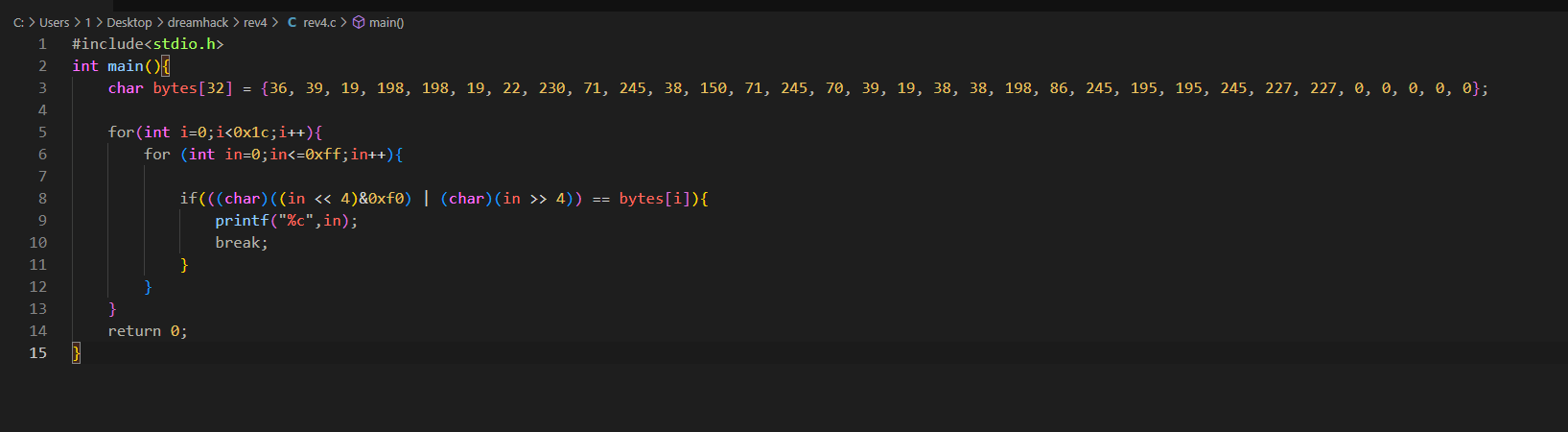Click the closing brace on line 13

click(112, 309)
